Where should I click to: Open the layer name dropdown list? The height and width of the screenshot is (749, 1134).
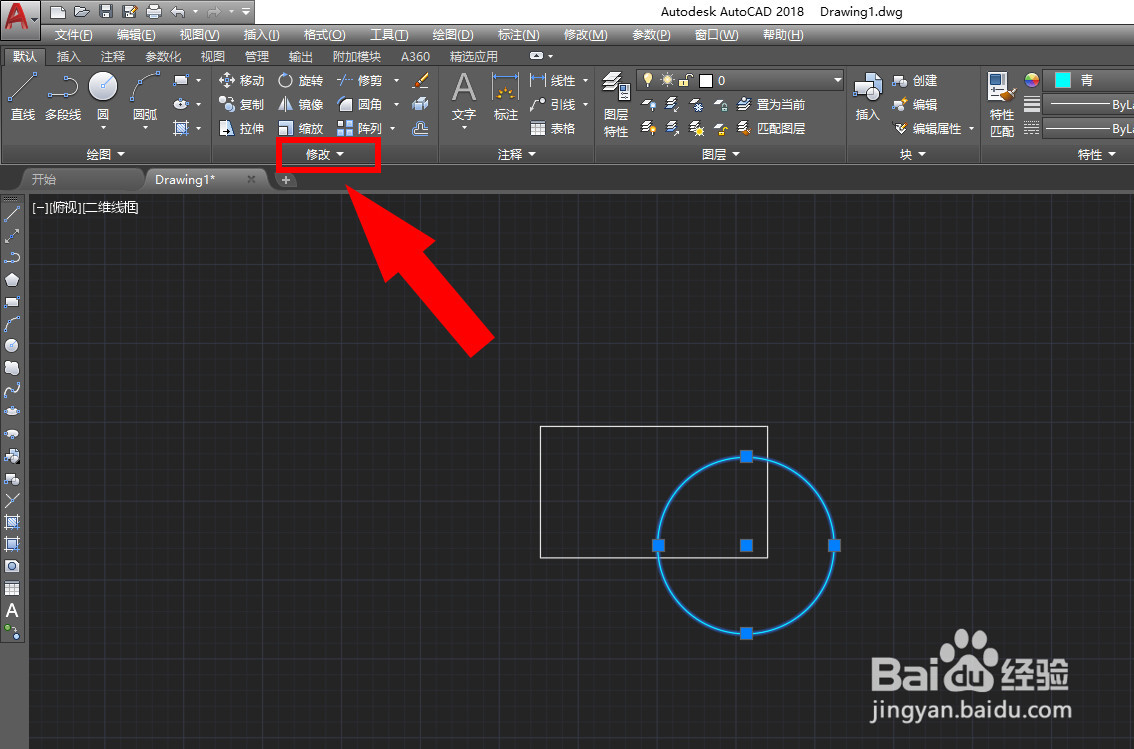pyautogui.click(x=837, y=80)
